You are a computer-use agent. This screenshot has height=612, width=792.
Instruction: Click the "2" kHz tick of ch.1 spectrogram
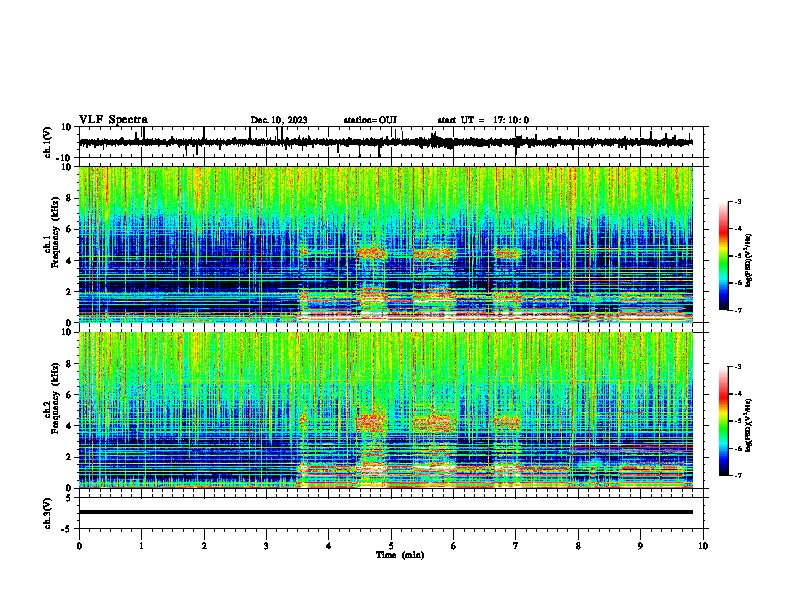pyautogui.click(x=70, y=291)
